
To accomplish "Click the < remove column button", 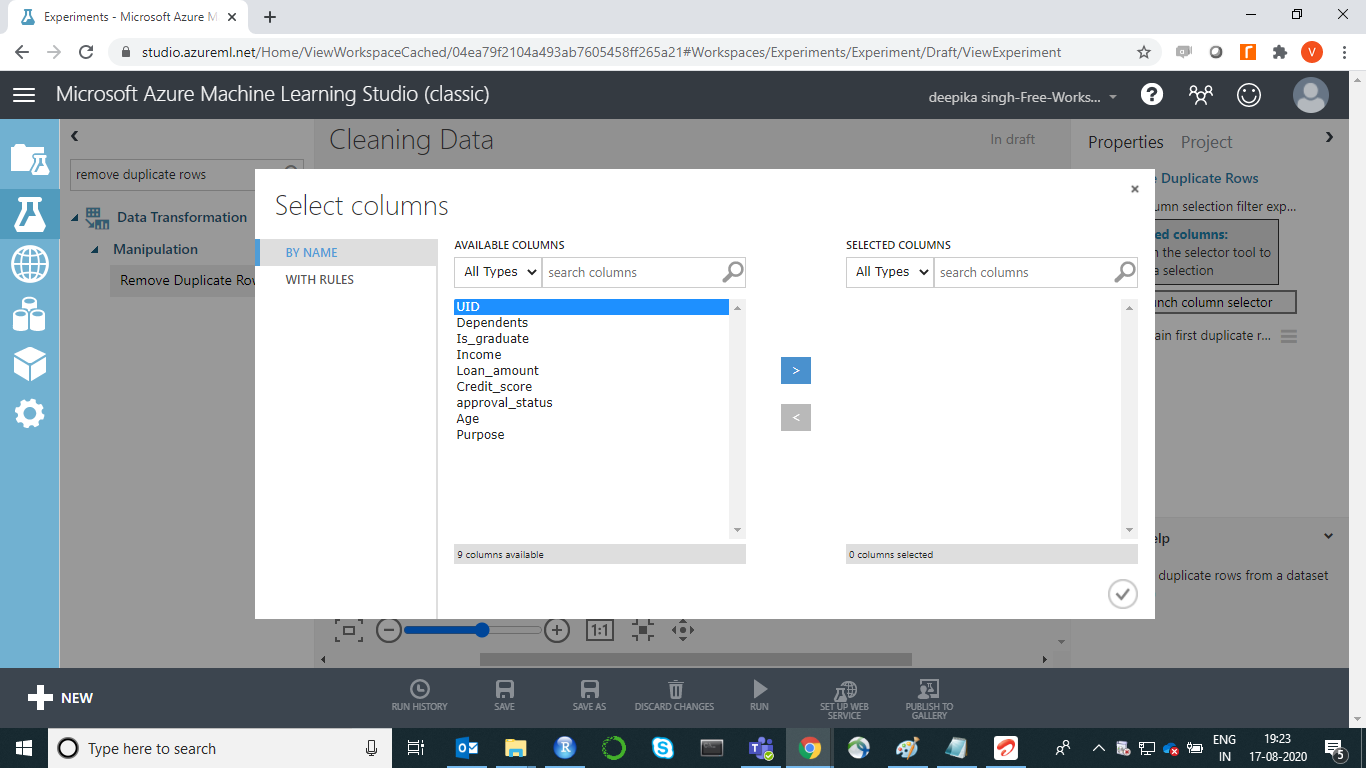I will [x=796, y=417].
